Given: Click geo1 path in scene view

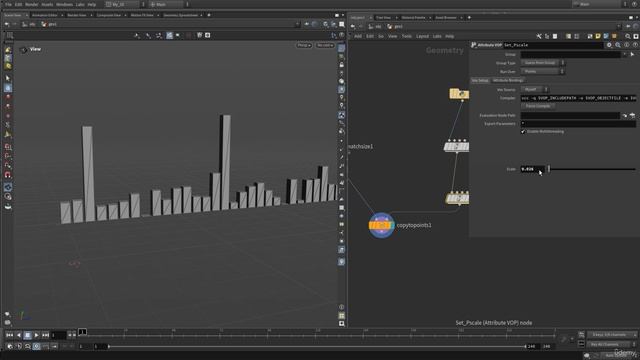Looking at the screenshot, I should coord(49,24).
